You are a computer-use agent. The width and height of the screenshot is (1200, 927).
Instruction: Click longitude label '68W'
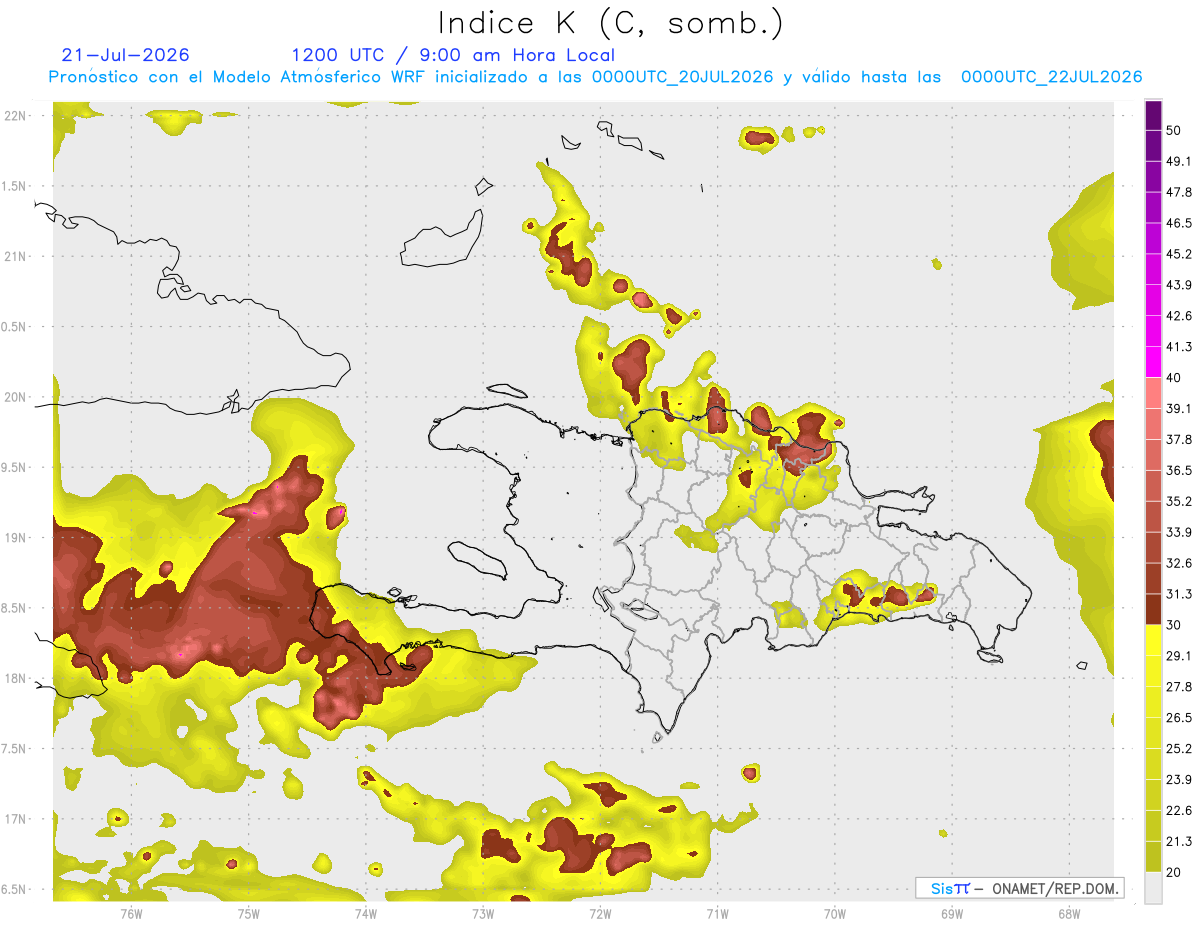tap(1069, 914)
